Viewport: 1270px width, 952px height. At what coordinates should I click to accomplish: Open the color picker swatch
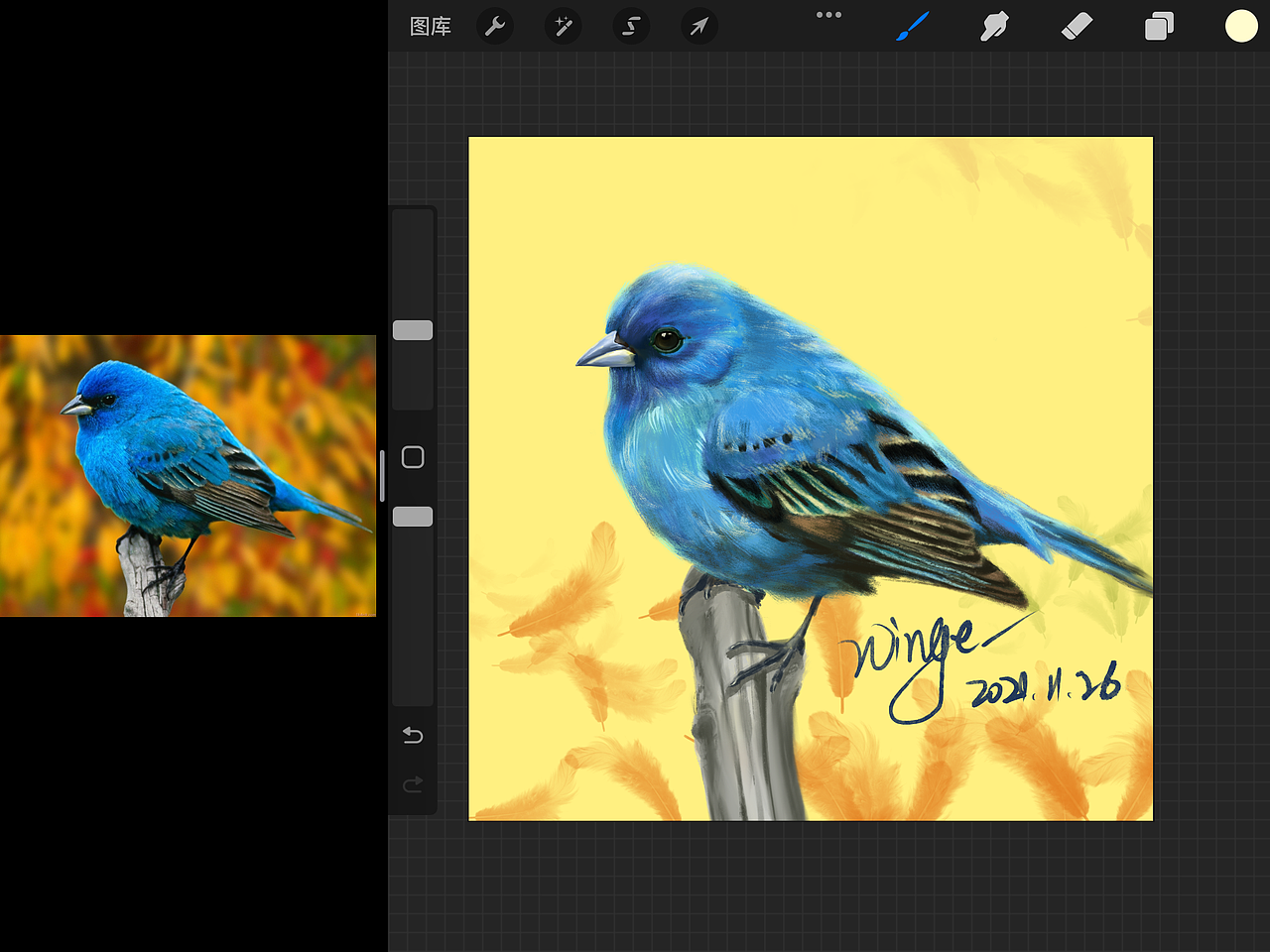1240,27
